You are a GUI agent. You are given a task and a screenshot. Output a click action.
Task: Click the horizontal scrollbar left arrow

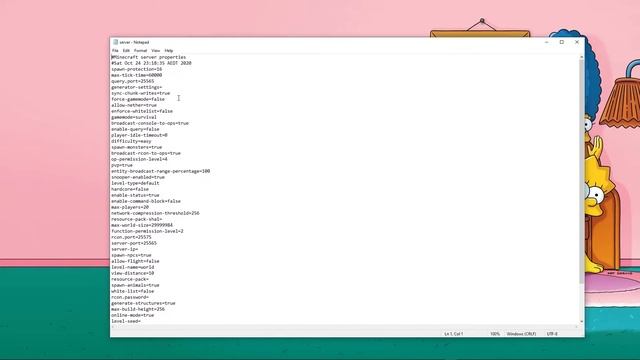(113, 327)
